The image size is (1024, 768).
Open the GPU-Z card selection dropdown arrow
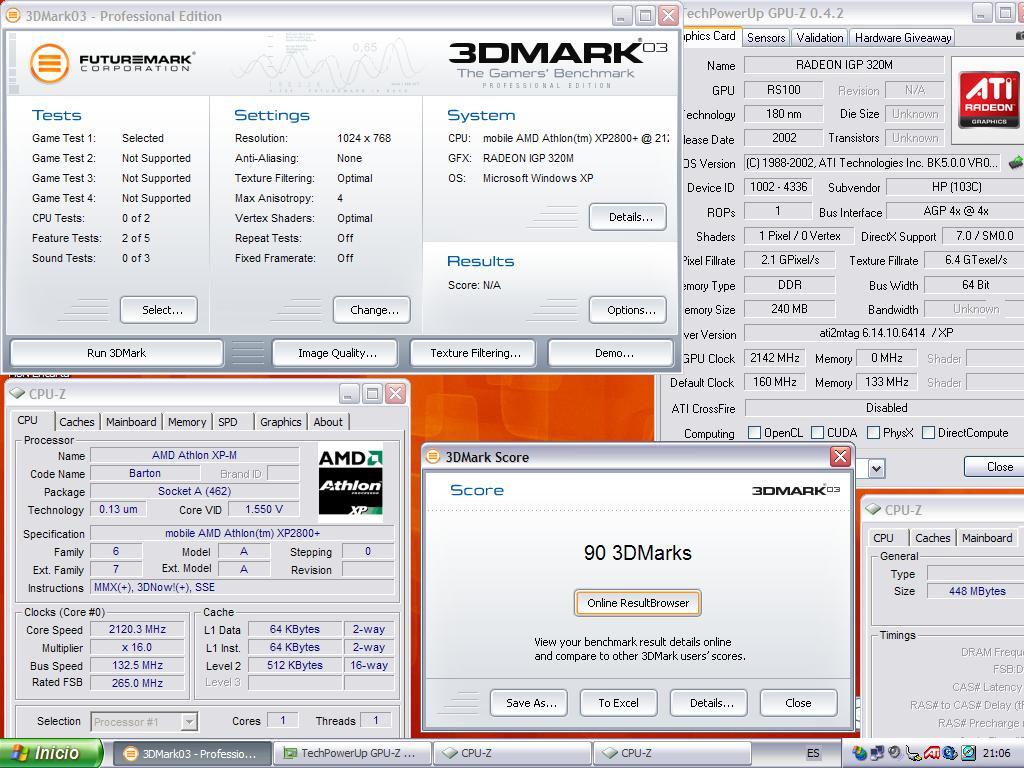(876, 468)
